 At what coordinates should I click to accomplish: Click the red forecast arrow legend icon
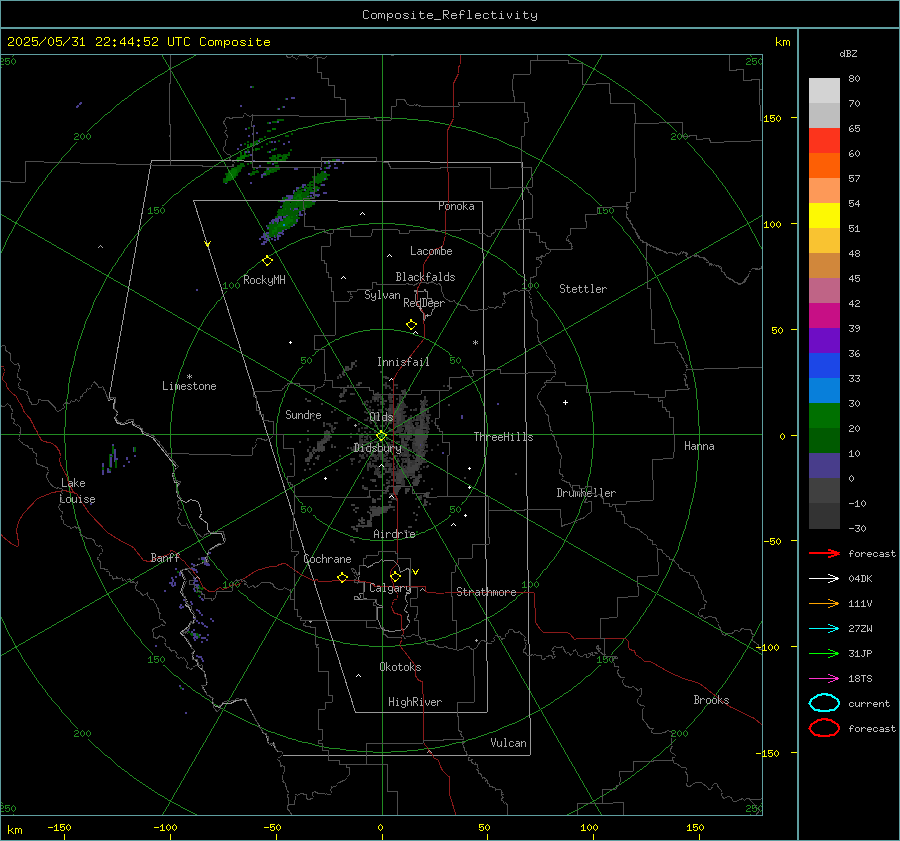coord(824,553)
